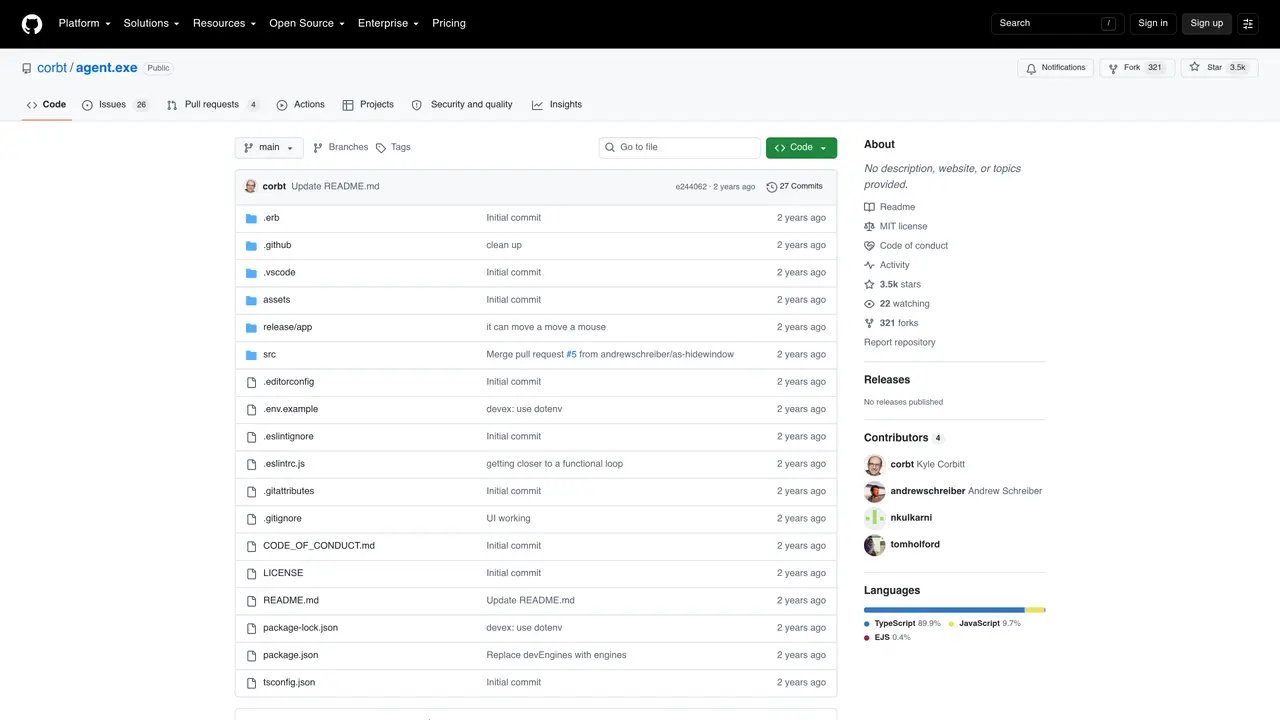Expand the Platform dropdown menu
This screenshot has width=1280, height=720.
(x=84, y=24)
